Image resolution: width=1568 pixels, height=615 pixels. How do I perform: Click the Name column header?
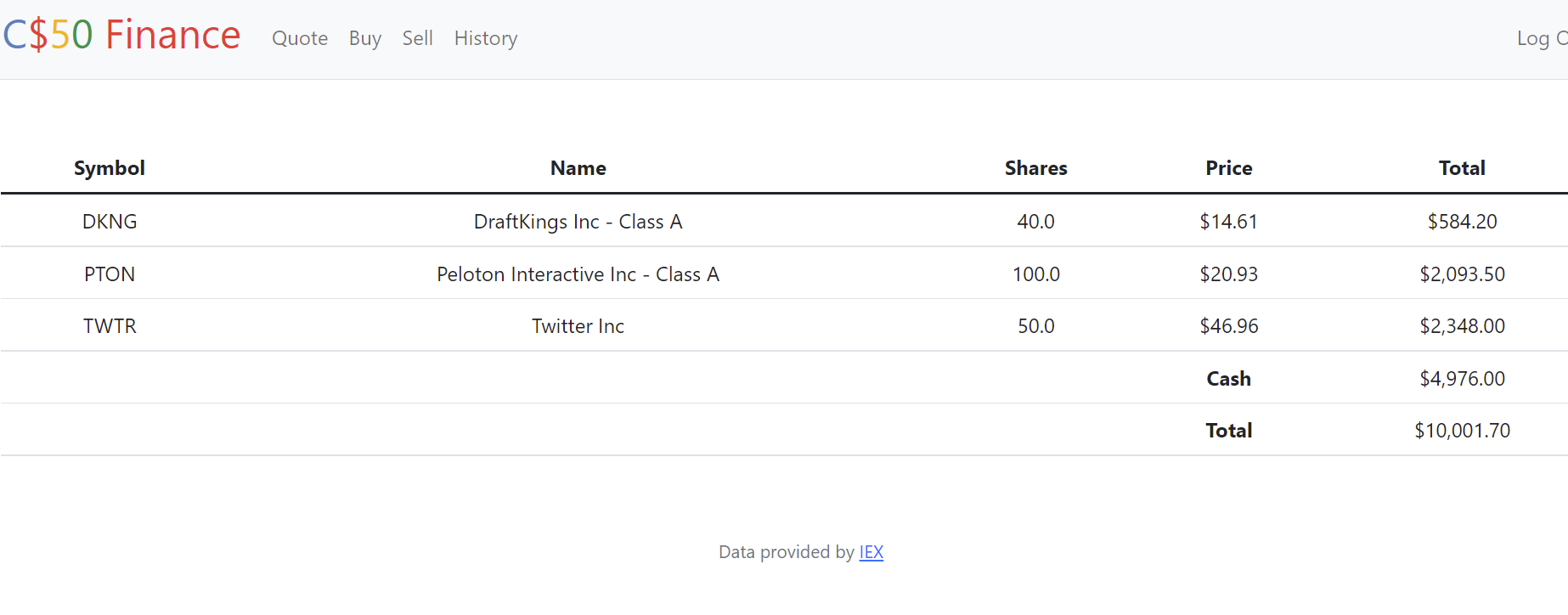point(578,168)
